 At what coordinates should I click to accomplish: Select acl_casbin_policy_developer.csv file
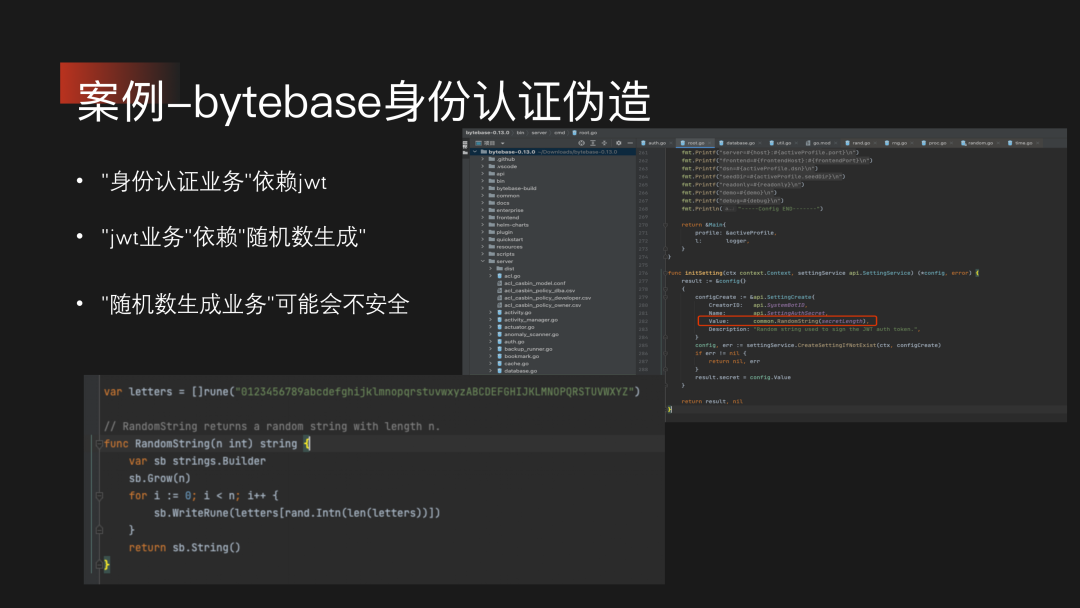point(548,298)
